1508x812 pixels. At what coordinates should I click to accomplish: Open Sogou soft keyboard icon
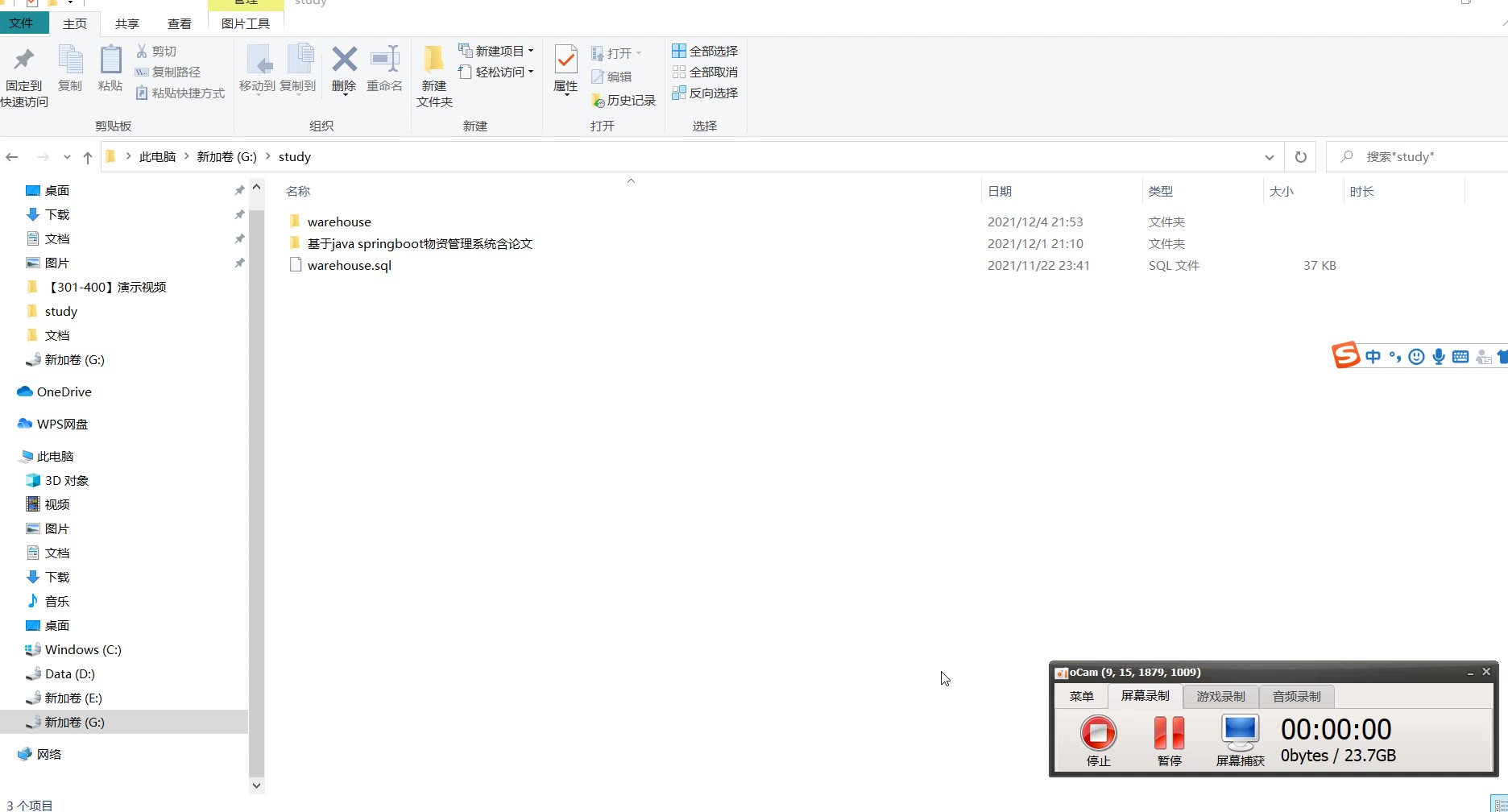[1460, 356]
